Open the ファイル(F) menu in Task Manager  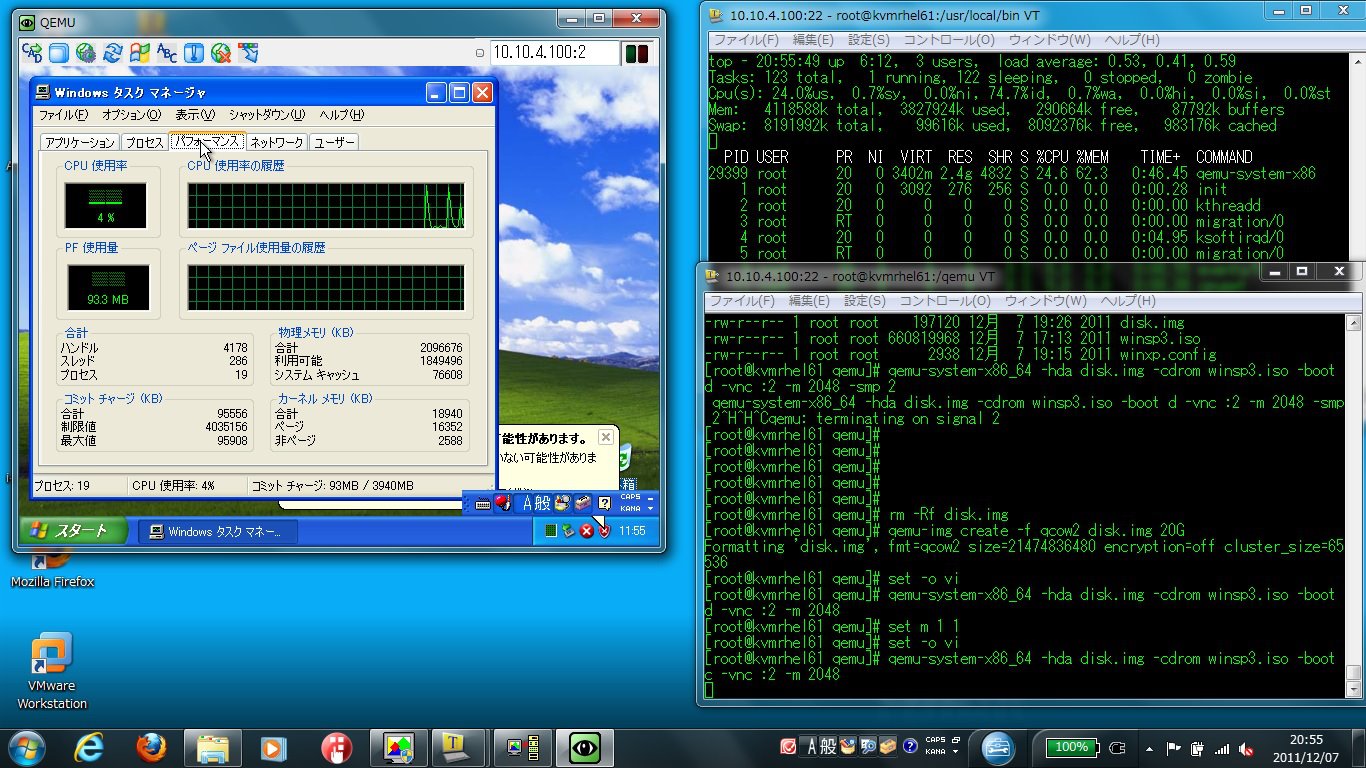(63, 115)
